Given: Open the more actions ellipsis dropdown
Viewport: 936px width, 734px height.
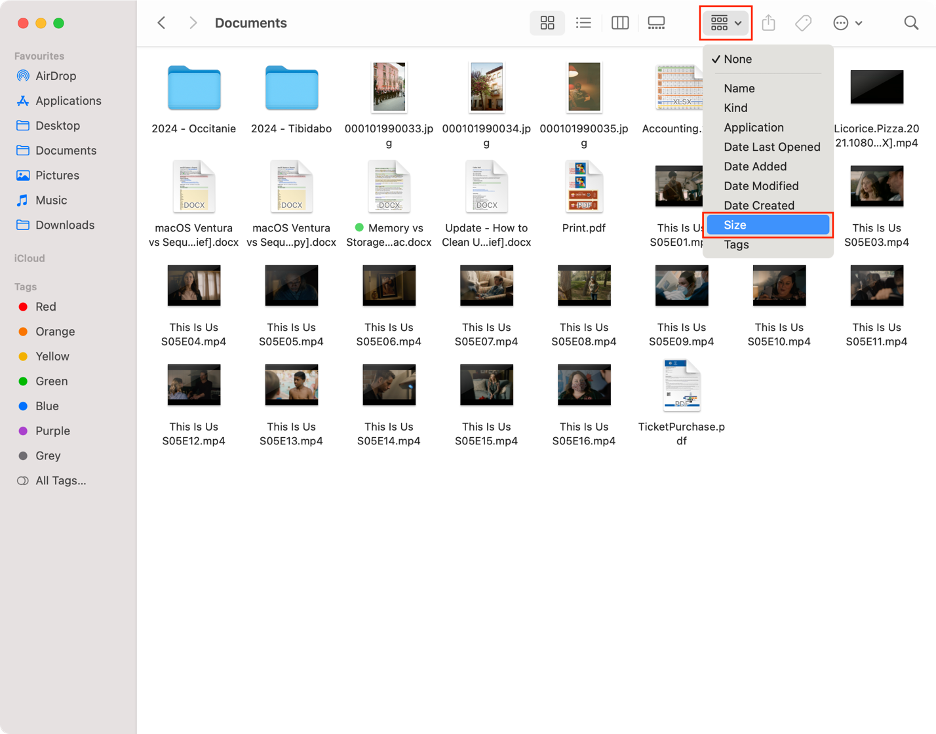Looking at the screenshot, I should (843, 22).
